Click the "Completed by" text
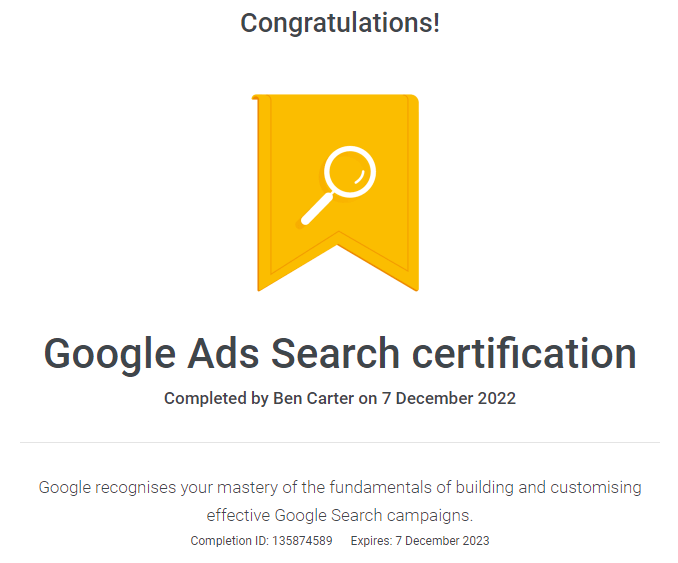Viewport: 678px width, 563px height. pos(216,398)
